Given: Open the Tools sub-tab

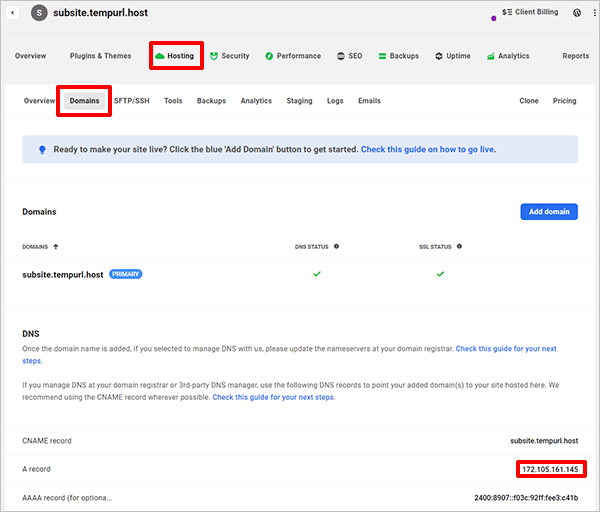Looking at the screenshot, I should [173, 101].
